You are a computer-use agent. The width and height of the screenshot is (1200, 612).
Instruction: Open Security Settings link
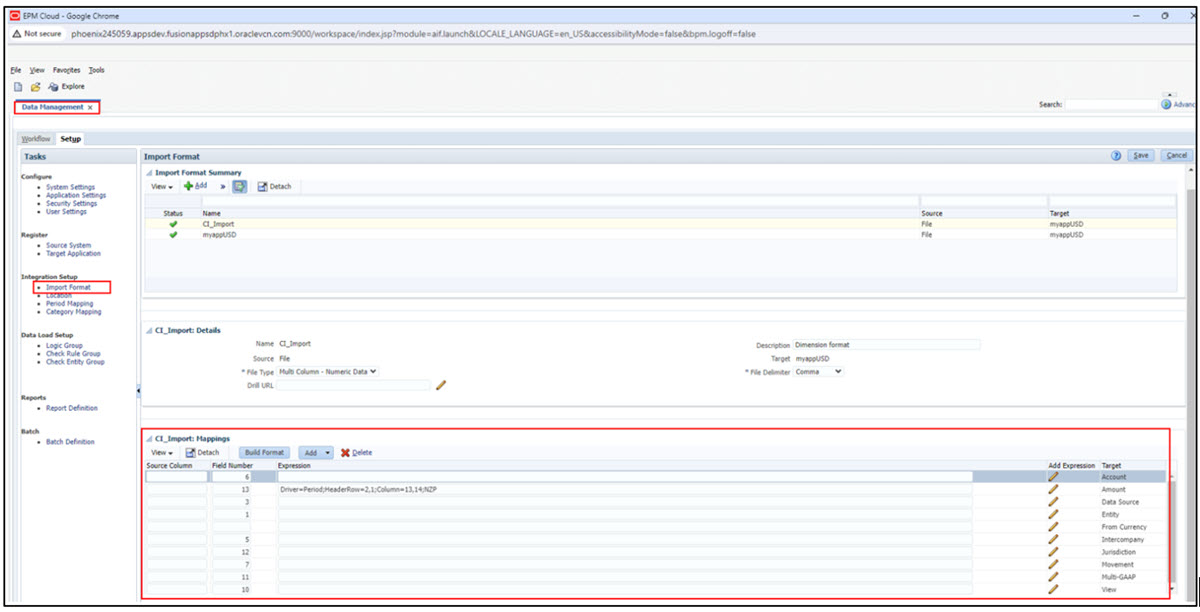[x=72, y=203]
